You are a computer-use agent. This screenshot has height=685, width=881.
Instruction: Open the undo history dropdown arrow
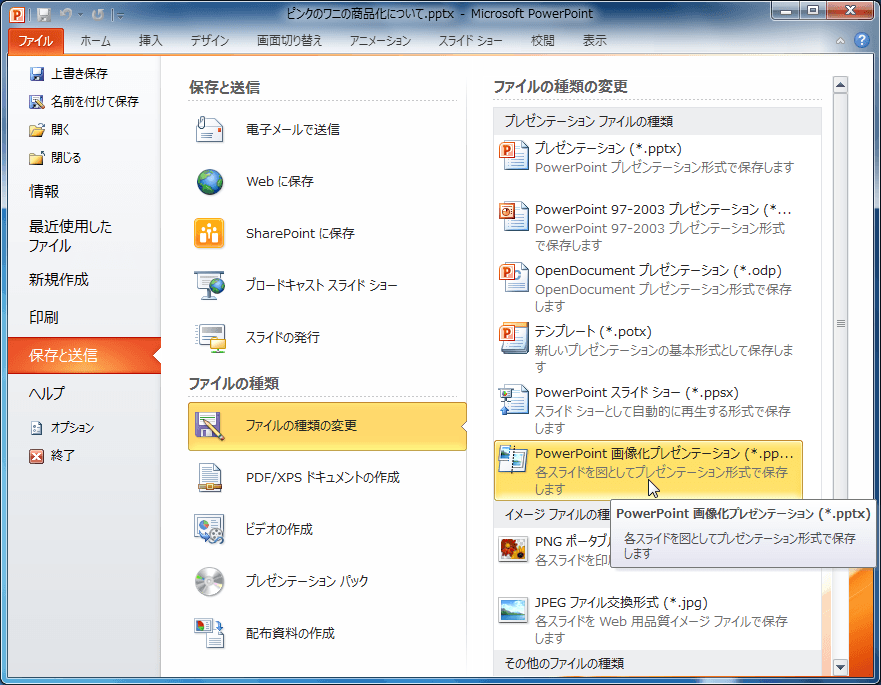80,15
